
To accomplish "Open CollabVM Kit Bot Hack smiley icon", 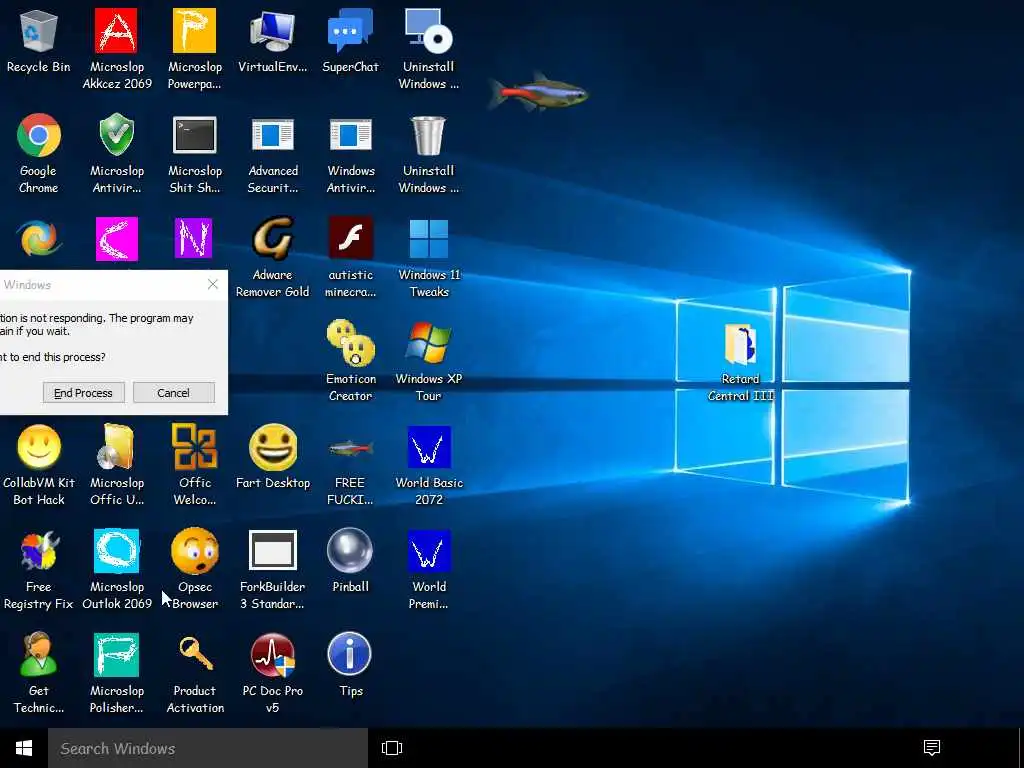I will pos(39,447).
